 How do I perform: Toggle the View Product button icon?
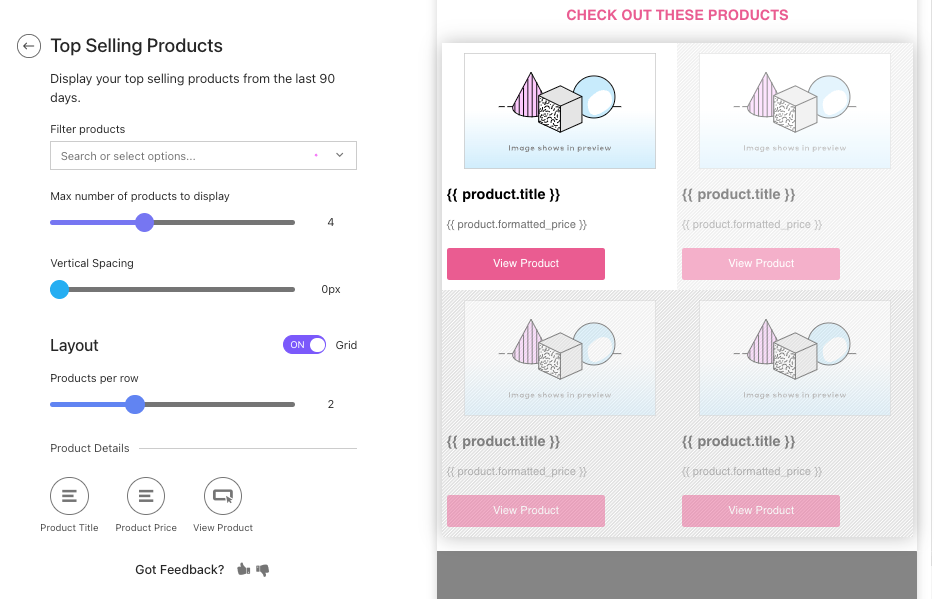pos(222,496)
